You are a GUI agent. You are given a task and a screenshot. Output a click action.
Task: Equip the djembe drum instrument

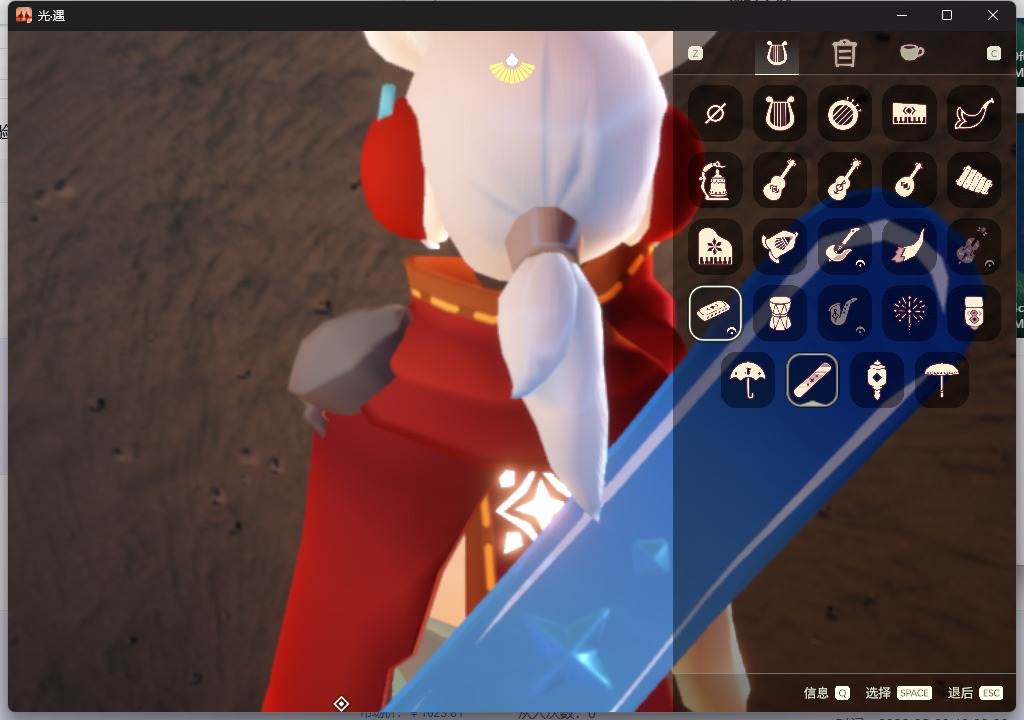pyautogui.click(x=780, y=314)
